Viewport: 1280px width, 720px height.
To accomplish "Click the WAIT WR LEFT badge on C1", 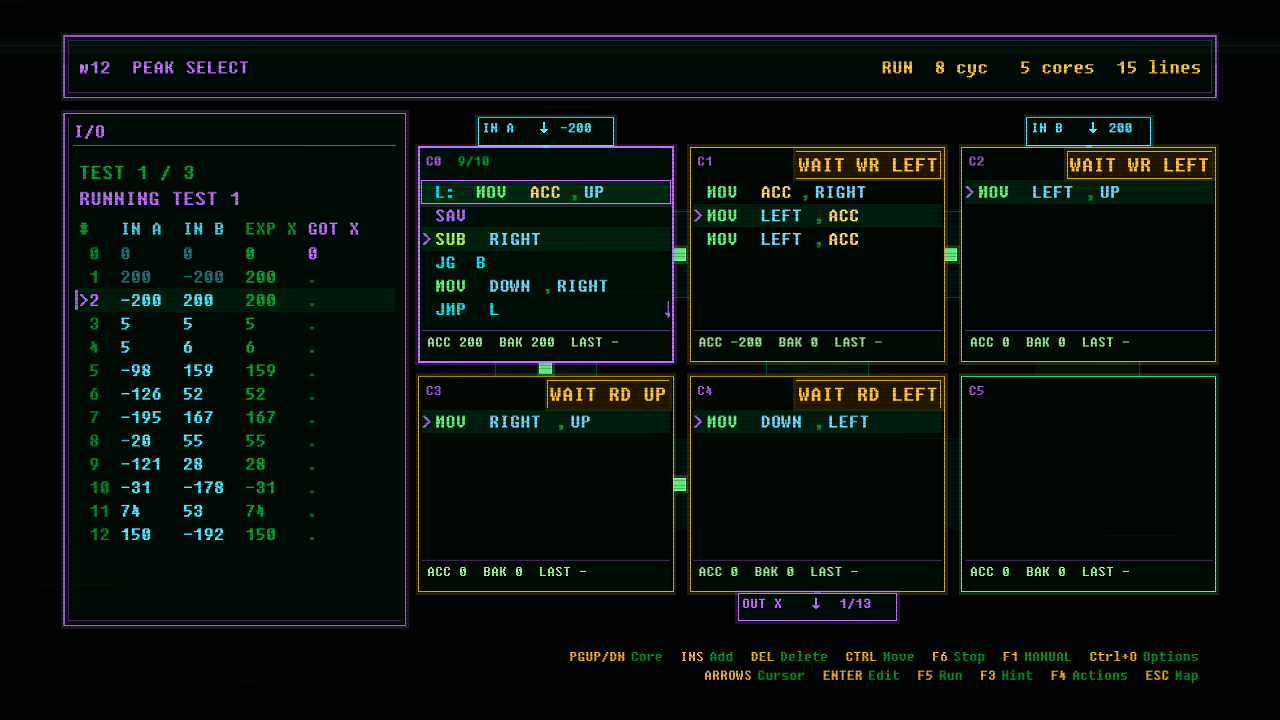I will 868,165.
